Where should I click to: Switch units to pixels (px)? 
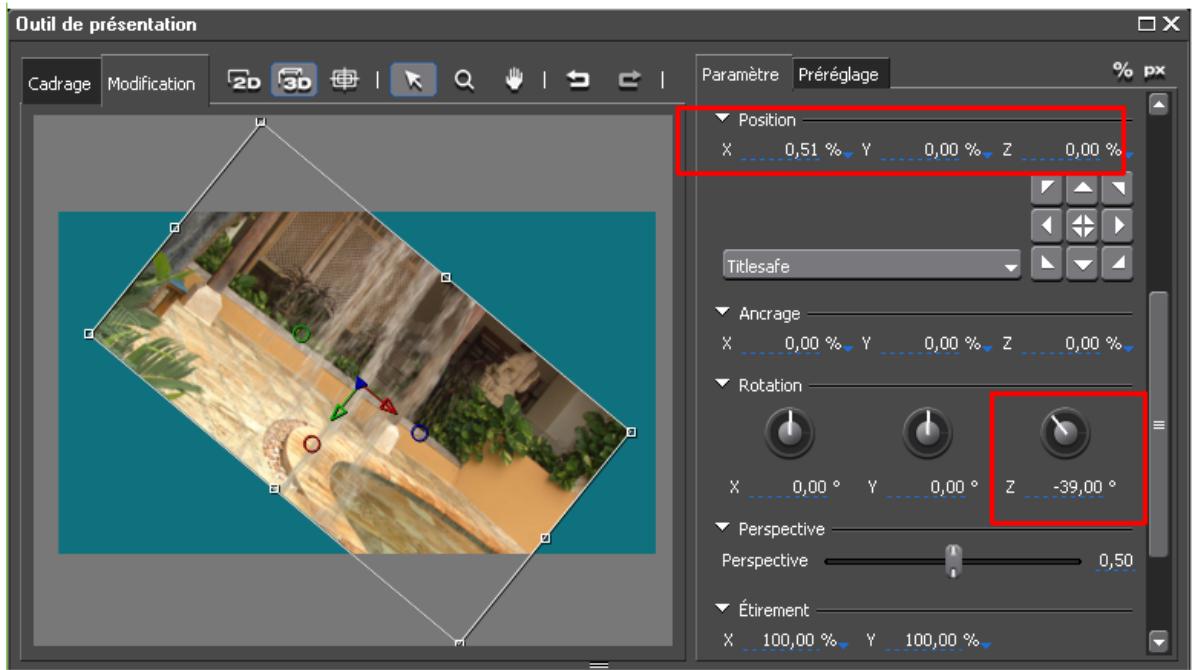pyautogui.click(x=1154, y=71)
